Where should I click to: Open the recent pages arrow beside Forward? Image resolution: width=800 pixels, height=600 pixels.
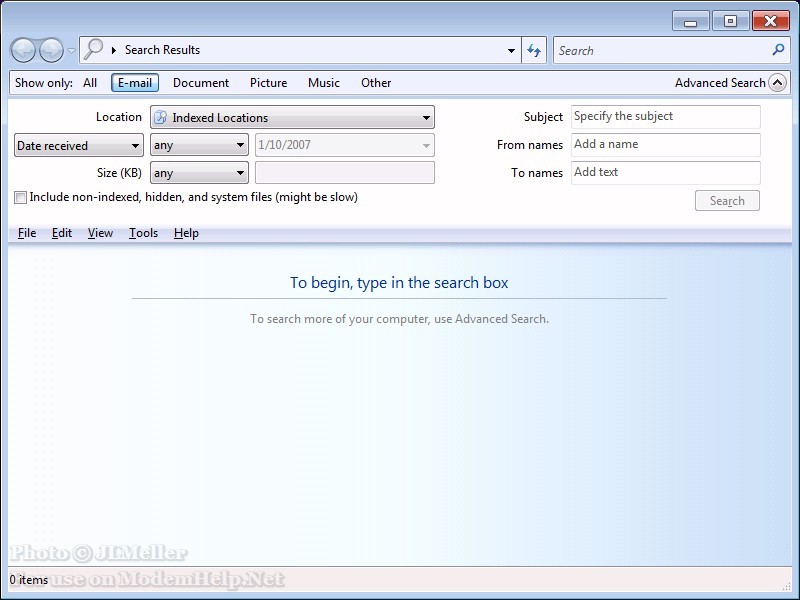tap(71, 51)
